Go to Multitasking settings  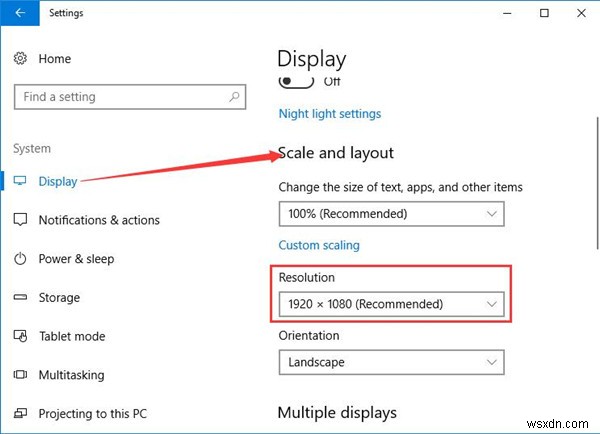(x=72, y=375)
